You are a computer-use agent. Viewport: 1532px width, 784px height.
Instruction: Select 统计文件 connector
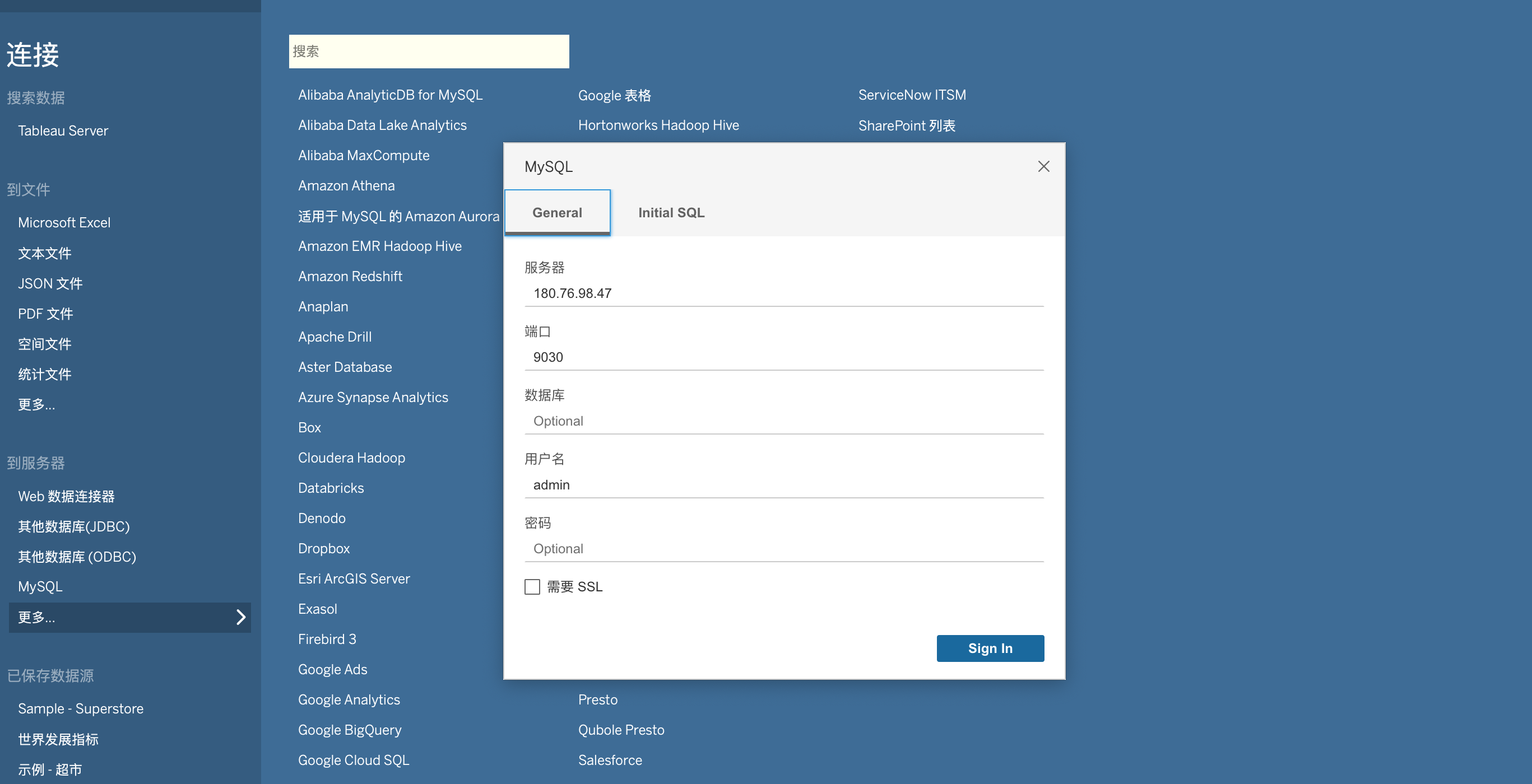click(x=45, y=375)
